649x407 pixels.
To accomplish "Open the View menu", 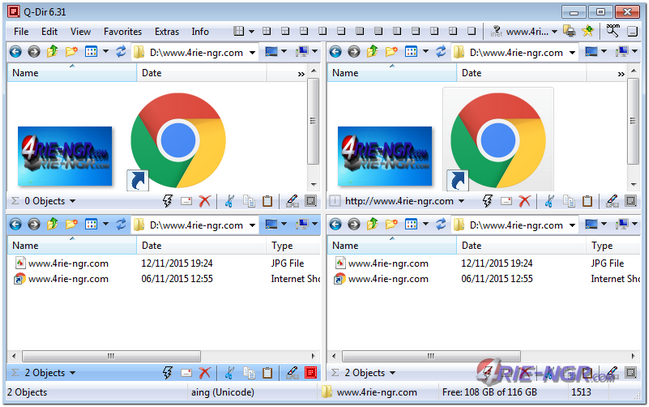I will (80, 31).
